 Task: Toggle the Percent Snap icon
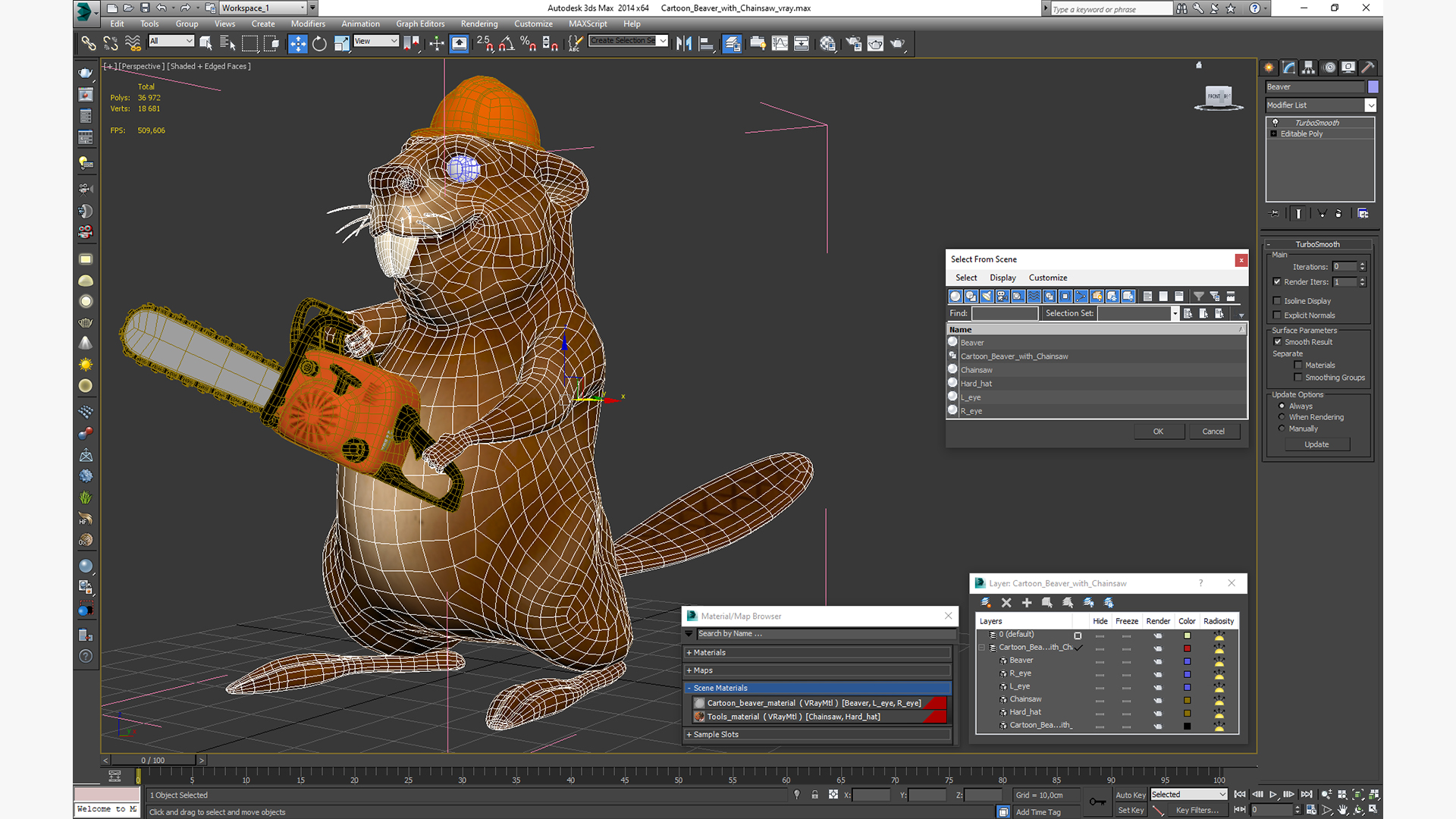[529, 44]
